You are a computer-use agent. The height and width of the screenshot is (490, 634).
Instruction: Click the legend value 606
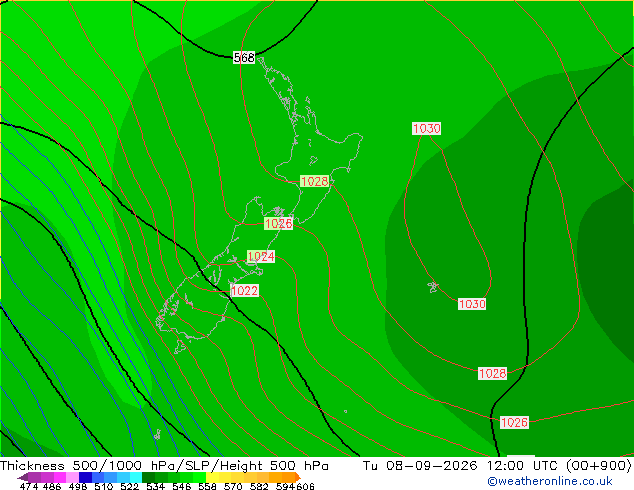(x=305, y=486)
